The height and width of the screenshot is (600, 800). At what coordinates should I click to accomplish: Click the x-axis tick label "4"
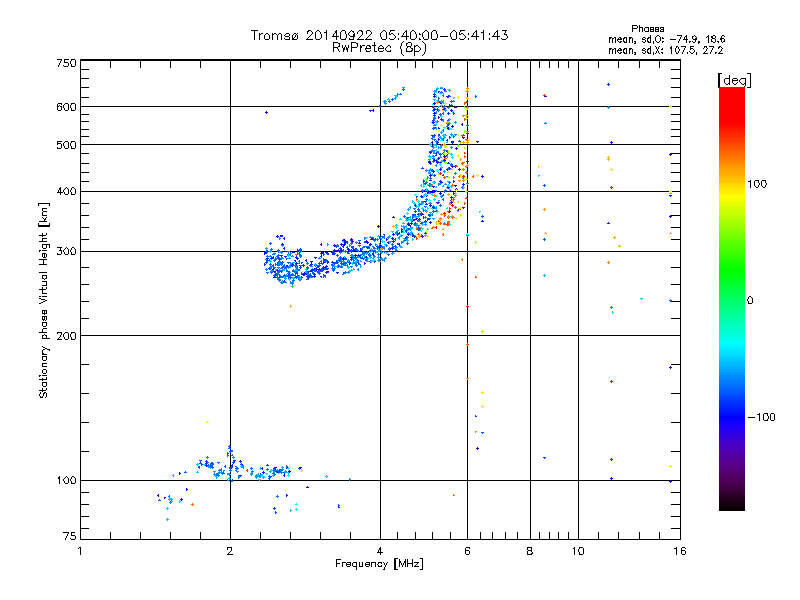point(380,551)
